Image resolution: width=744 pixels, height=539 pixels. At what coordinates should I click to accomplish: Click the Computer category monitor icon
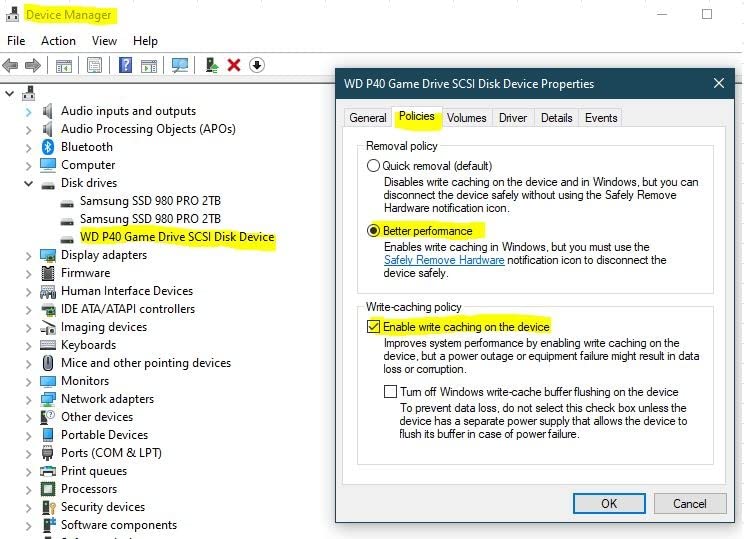[x=48, y=165]
